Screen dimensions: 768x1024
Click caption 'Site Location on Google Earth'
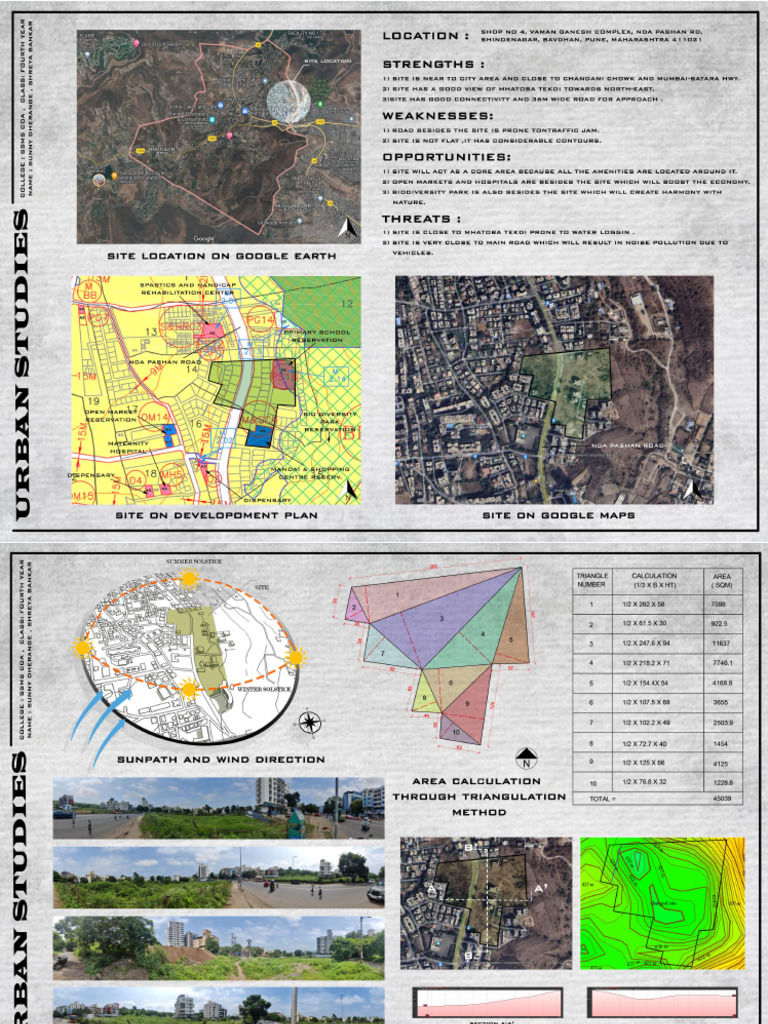[x=221, y=256]
